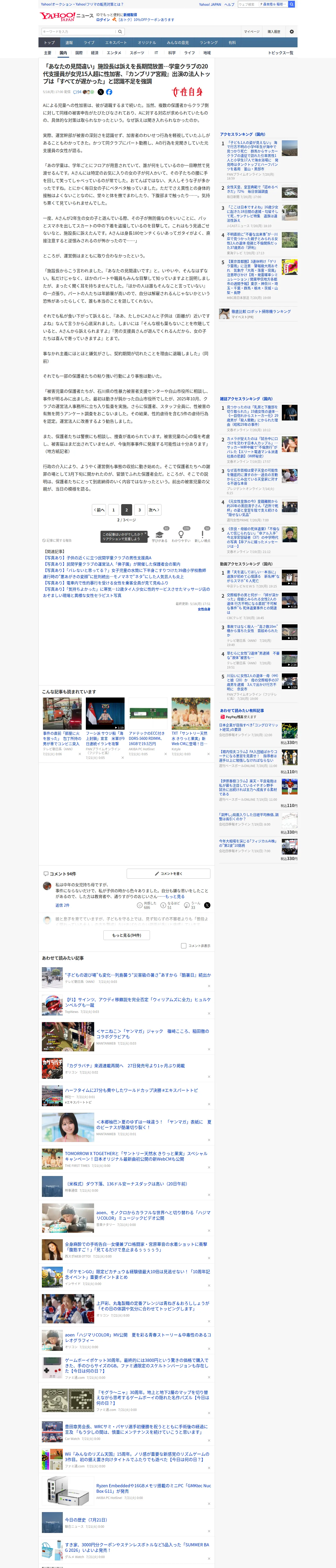Click the ログイン link in the header
The width and height of the screenshot is (336, 1568).
tap(103, 20)
